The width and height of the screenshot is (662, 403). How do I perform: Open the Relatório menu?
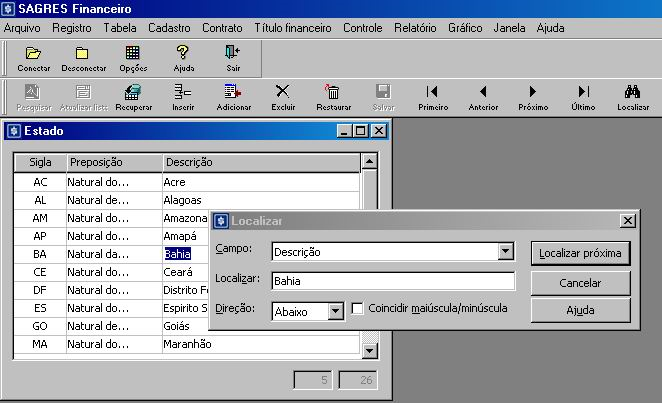coord(415,28)
